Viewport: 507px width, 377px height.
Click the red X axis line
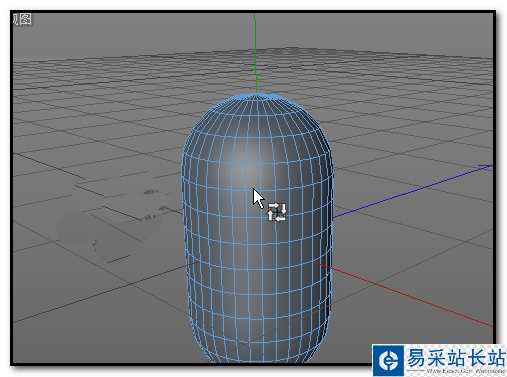pyautogui.click(x=404, y=294)
